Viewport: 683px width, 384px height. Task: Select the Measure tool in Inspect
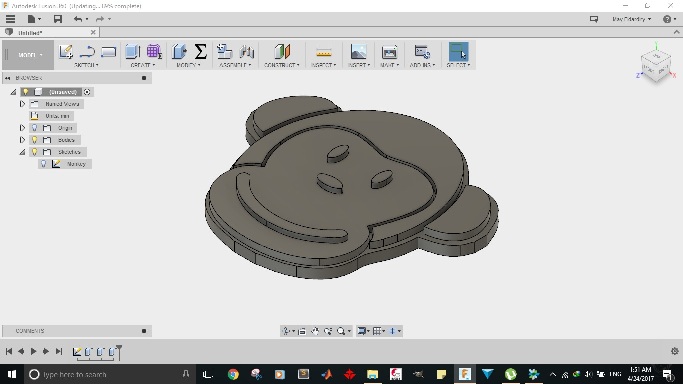click(324, 52)
